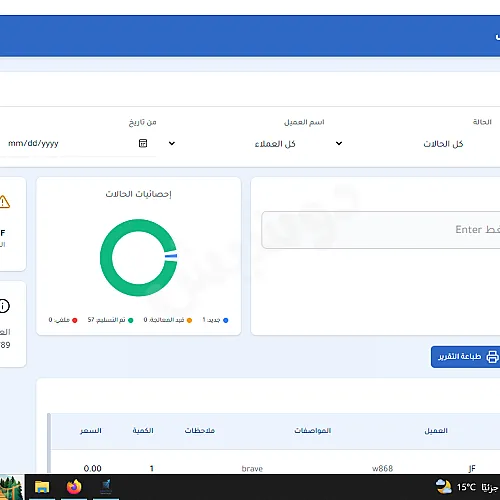
Task: Select the w868 specifications cell
Action: click(x=382, y=469)
